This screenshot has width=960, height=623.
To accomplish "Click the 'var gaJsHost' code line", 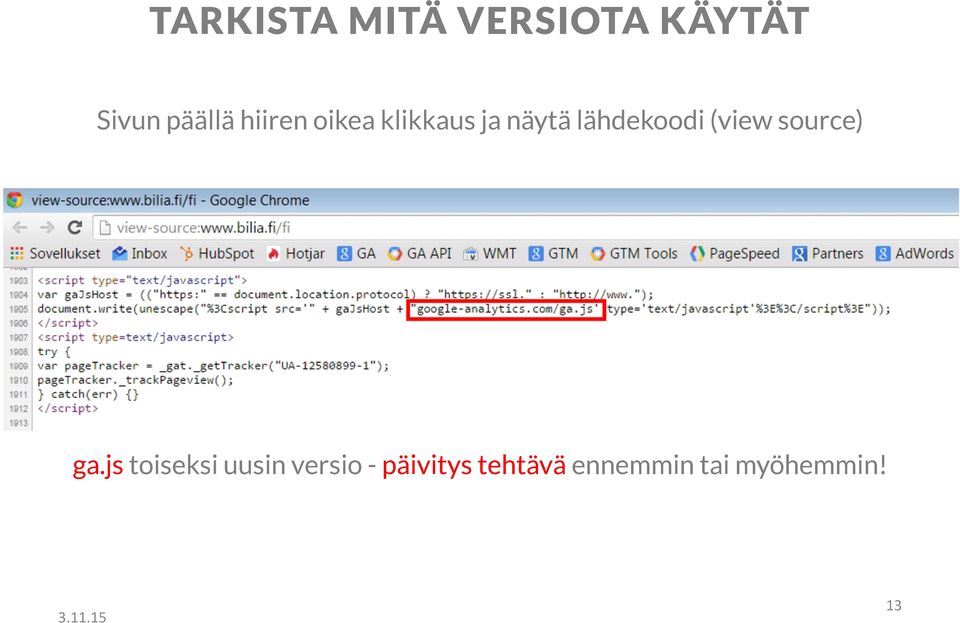I will pos(345,294).
